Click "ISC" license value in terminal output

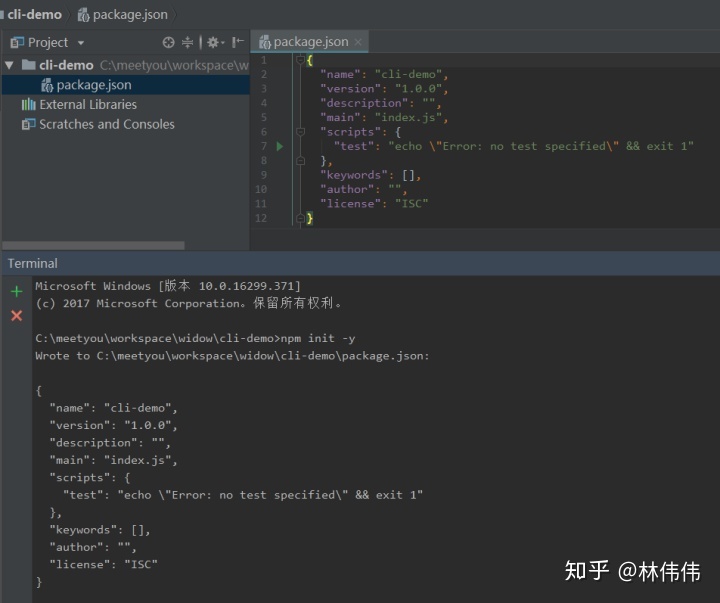(x=141, y=564)
